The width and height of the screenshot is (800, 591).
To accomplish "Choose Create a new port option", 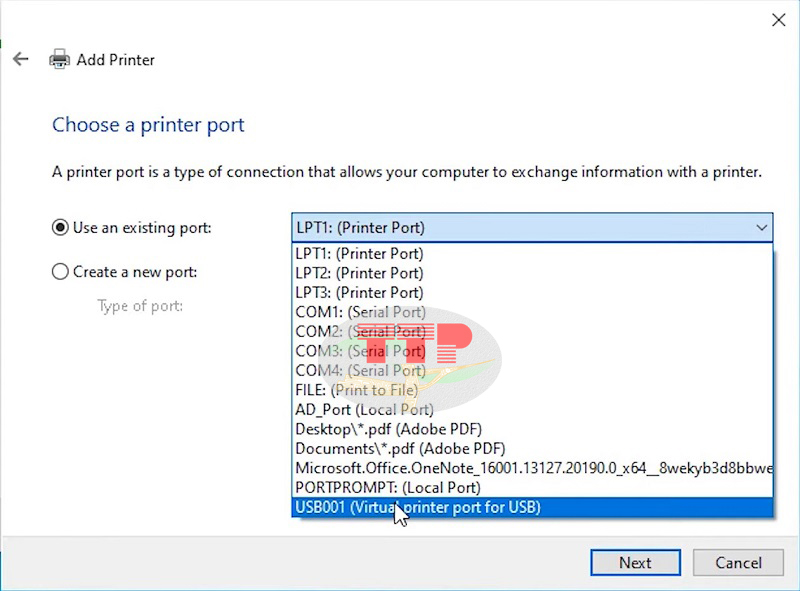I will coord(60,271).
